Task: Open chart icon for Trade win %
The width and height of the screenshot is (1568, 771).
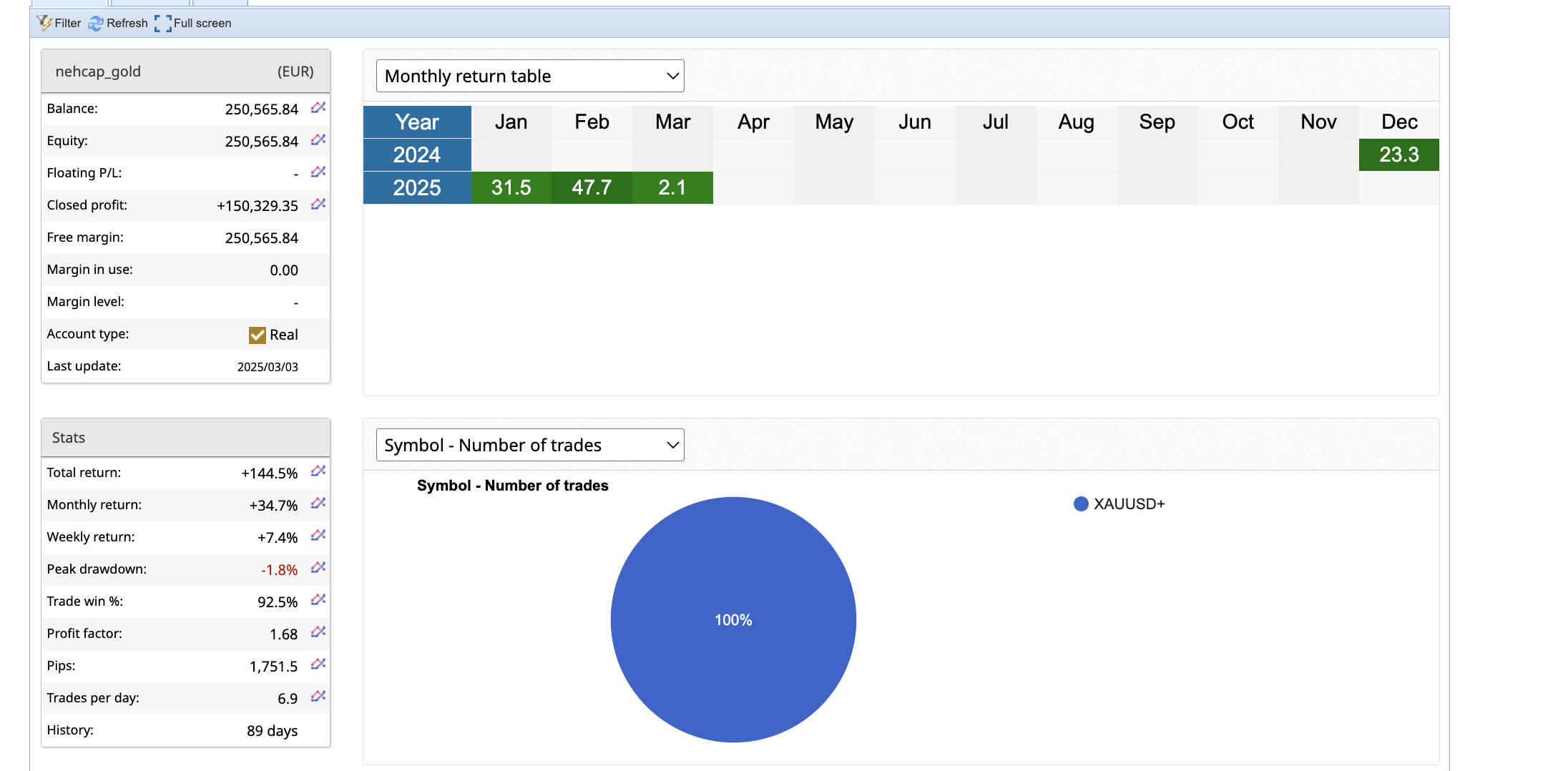Action: point(318,600)
